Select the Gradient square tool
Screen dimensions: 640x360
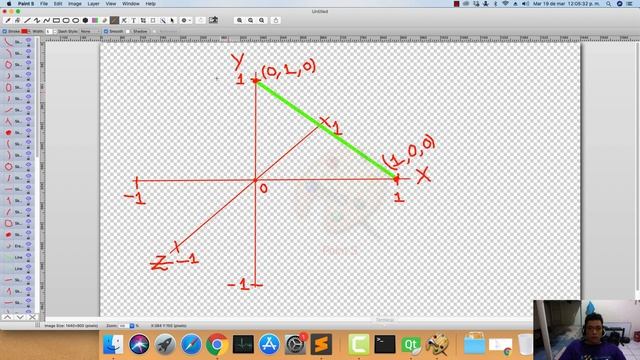coord(95,20)
